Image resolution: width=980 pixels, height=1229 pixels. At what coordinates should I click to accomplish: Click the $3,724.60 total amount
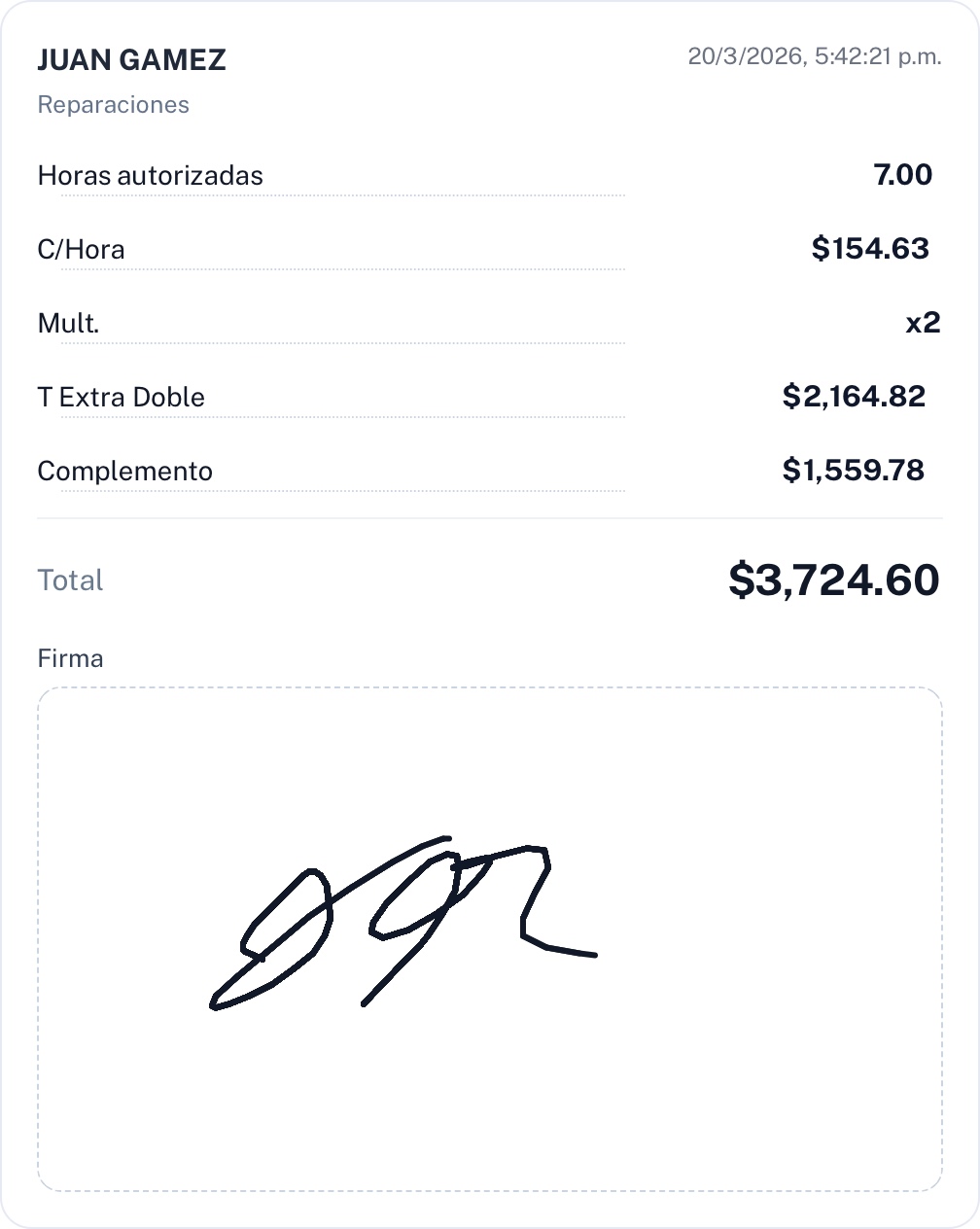coord(833,580)
